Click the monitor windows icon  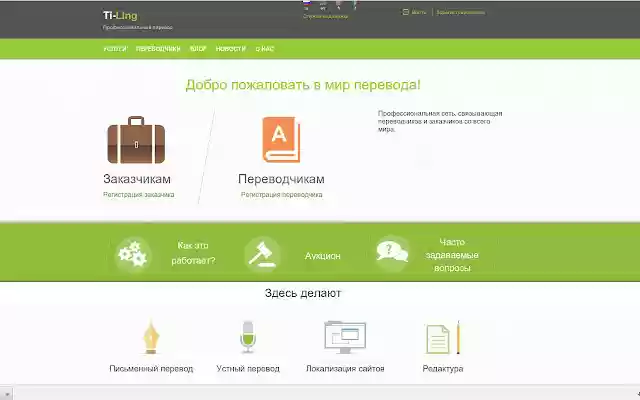click(345, 337)
